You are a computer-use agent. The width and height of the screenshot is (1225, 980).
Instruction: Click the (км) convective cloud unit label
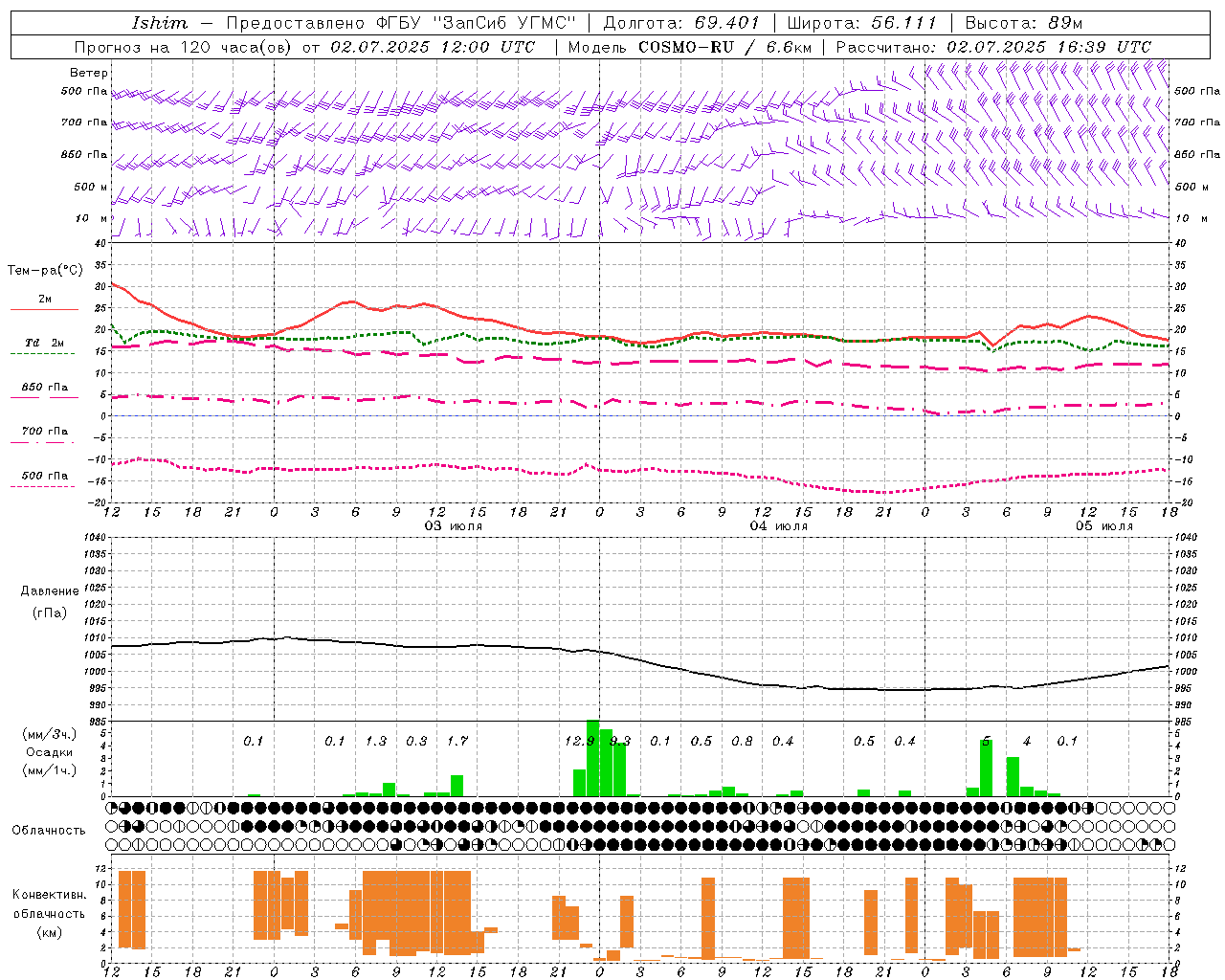(x=50, y=931)
